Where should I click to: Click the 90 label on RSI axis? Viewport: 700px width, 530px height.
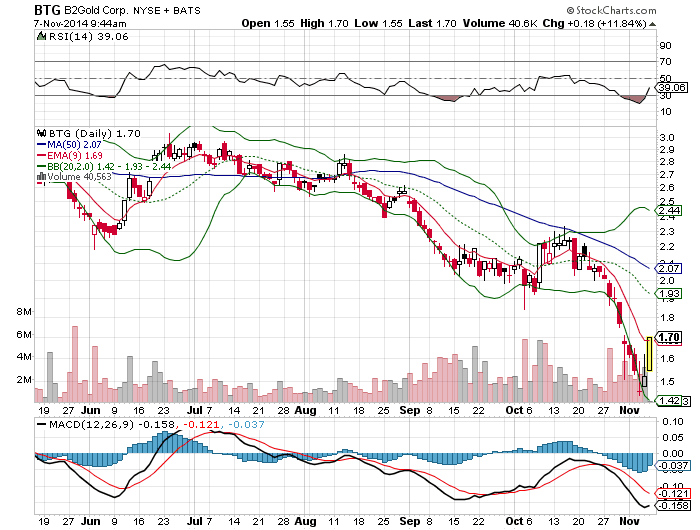click(x=665, y=46)
